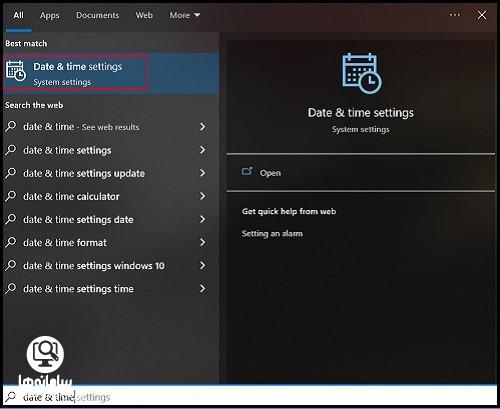
Task: Expand chevron for 'settings windows 10' suggestion
Action: pos(202,265)
